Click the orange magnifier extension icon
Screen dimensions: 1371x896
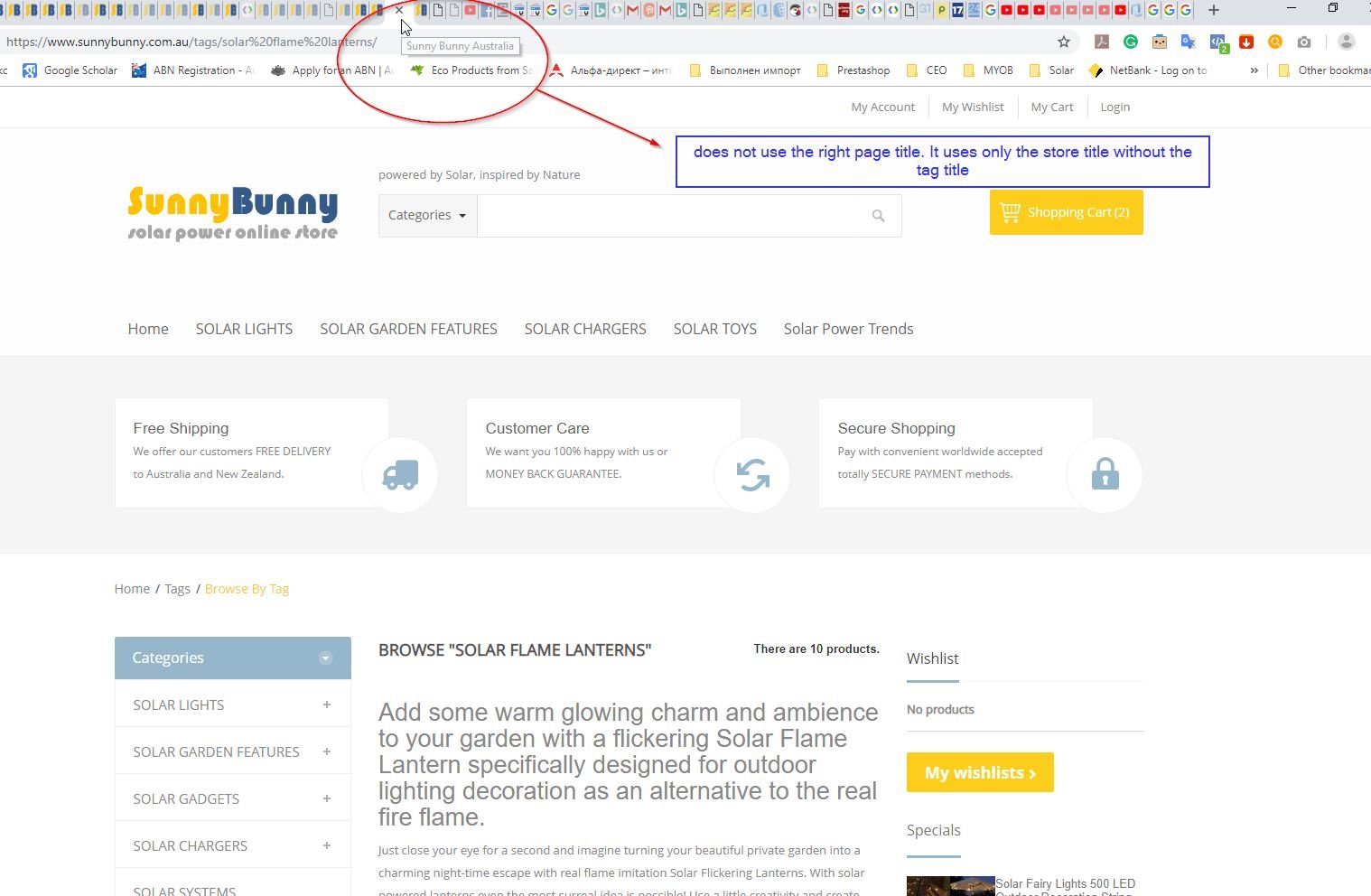pyautogui.click(x=1275, y=42)
